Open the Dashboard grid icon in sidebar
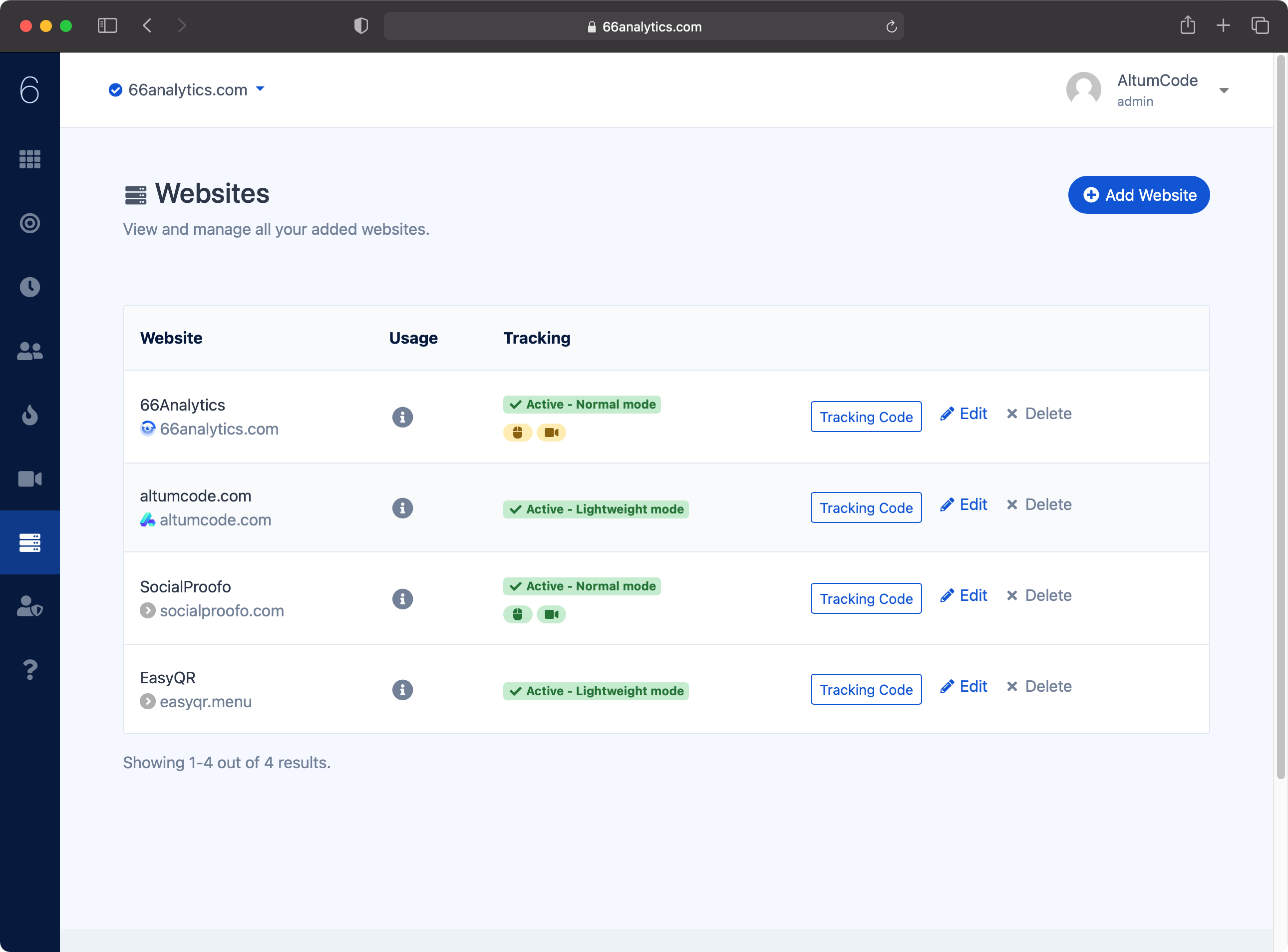This screenshot has height=952, width=1288. point(29,160)
